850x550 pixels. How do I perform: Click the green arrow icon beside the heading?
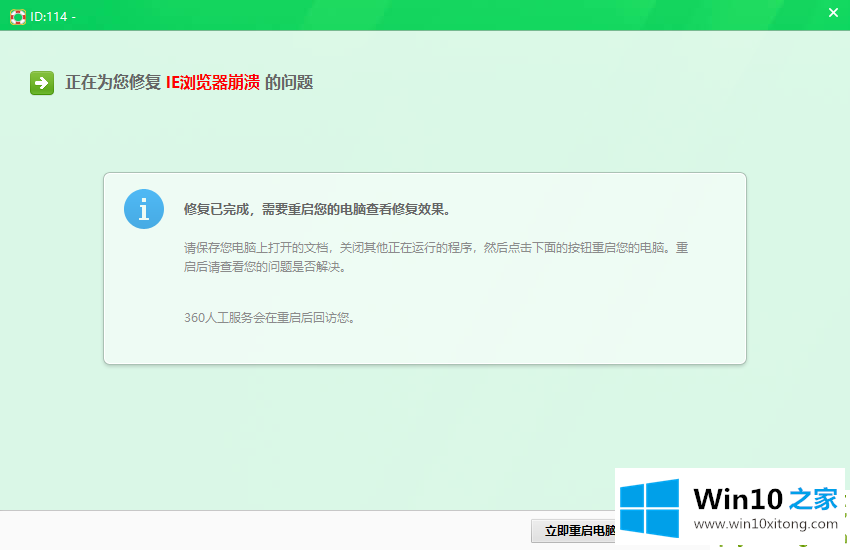coord(42,83)
